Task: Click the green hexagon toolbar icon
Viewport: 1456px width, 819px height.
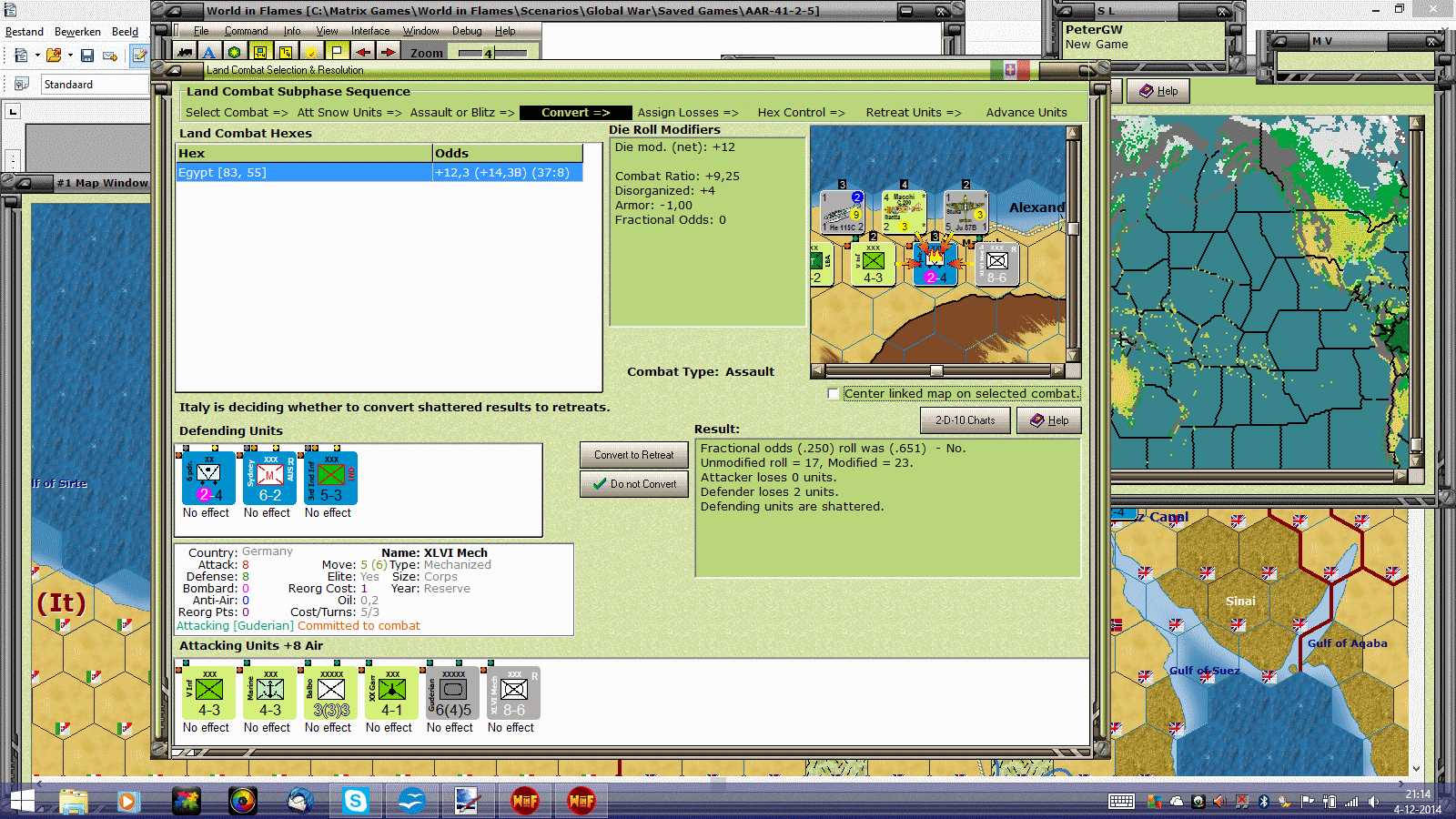Action: click(x=234, y=53)
